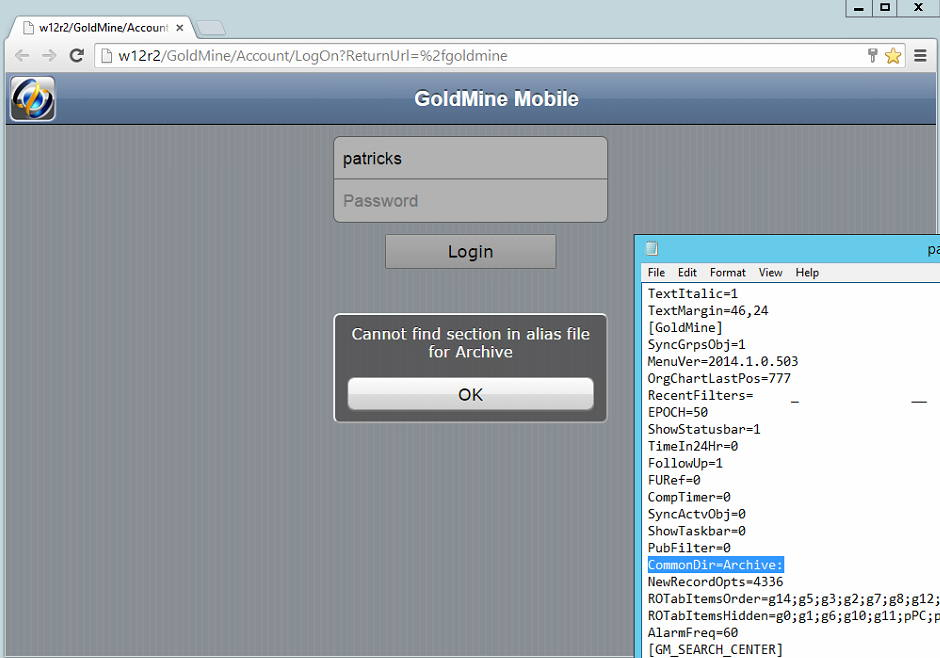Viewport: 940px width, 658px height.
Task: Click the saved password key icon
Action: coord(872,56)
